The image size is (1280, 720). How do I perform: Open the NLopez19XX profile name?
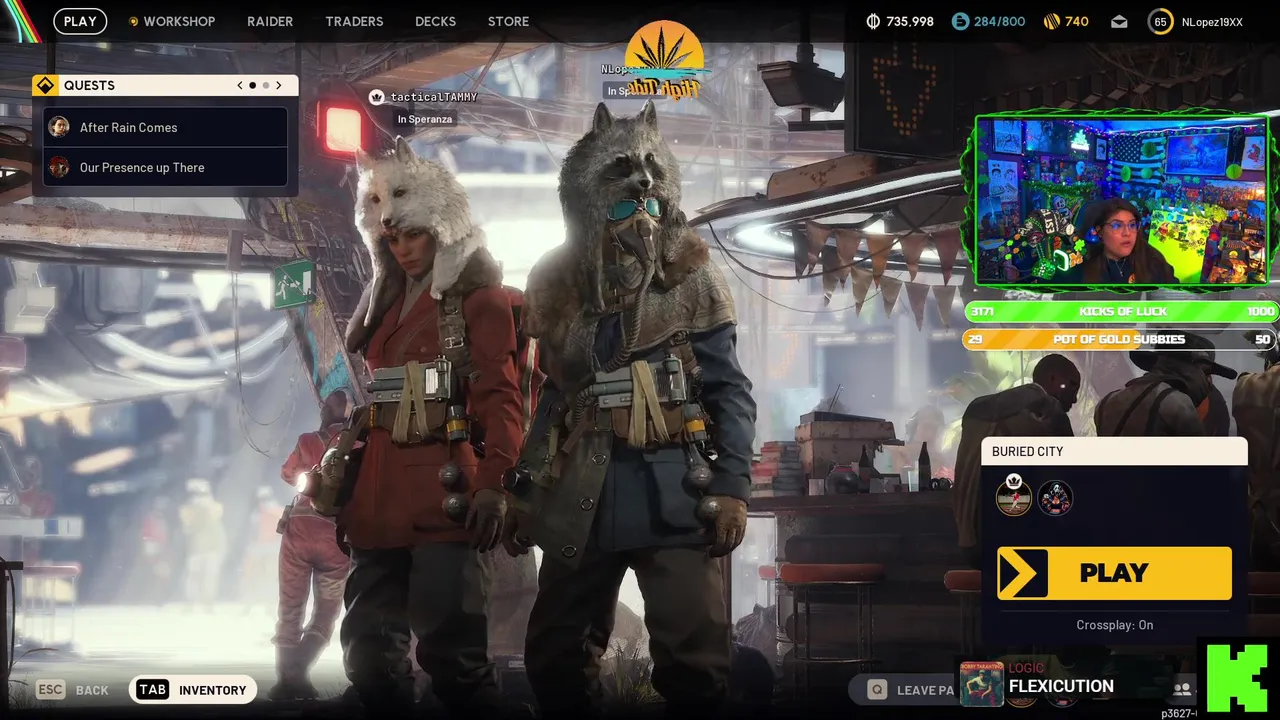[1212, 22]
